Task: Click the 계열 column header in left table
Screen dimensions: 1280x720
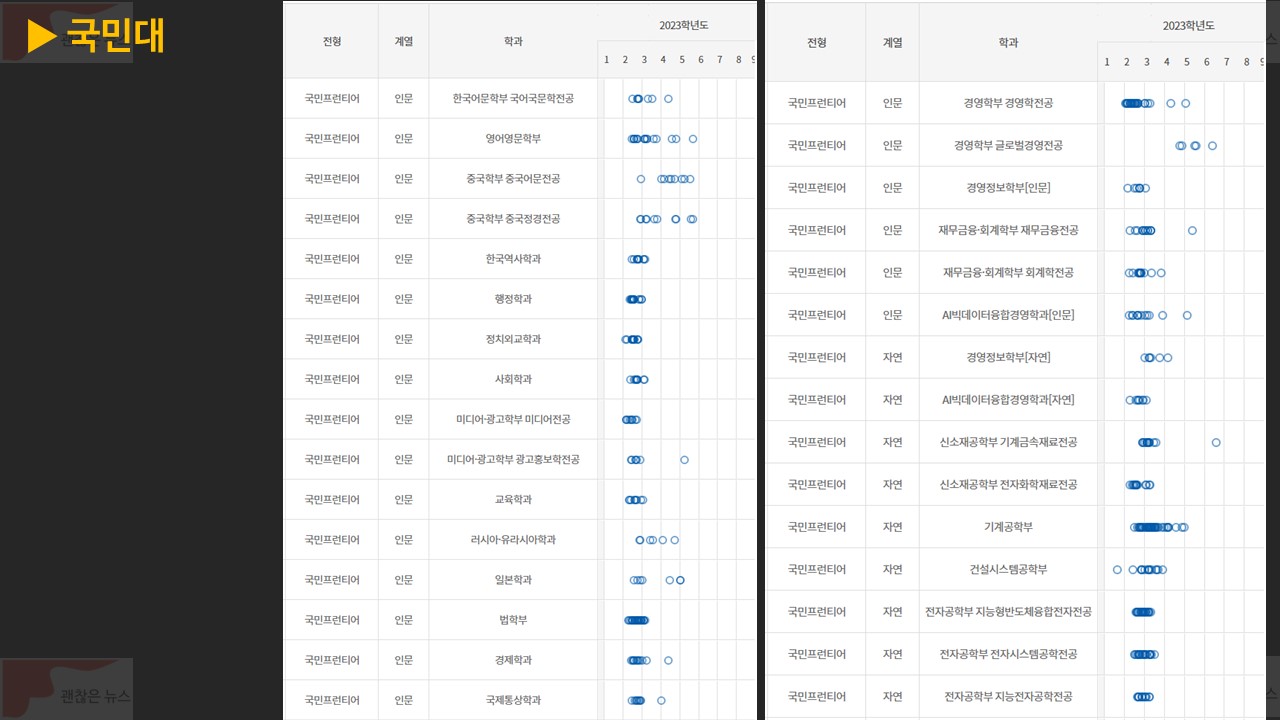Action: [x=403, y=42]
